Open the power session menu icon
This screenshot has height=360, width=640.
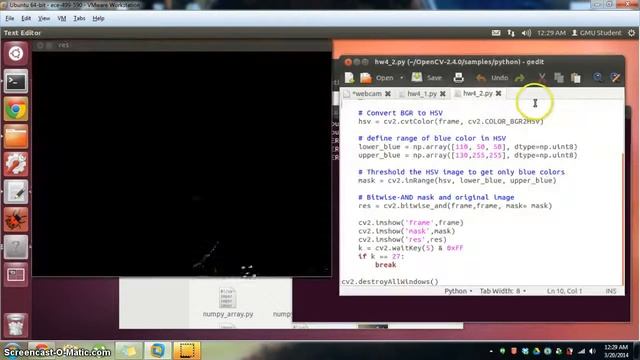coord(631,33)
